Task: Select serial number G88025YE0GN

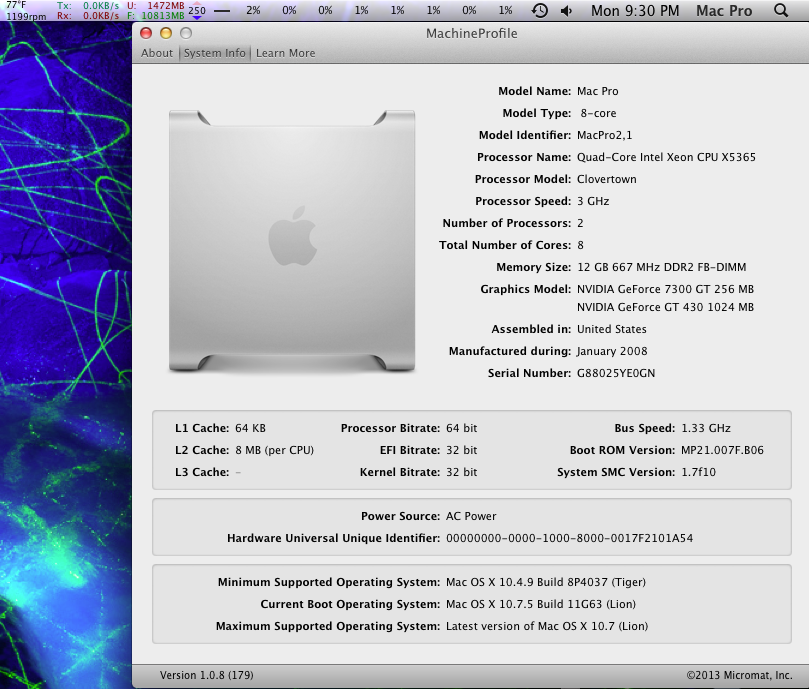Action: click(616, 373)
